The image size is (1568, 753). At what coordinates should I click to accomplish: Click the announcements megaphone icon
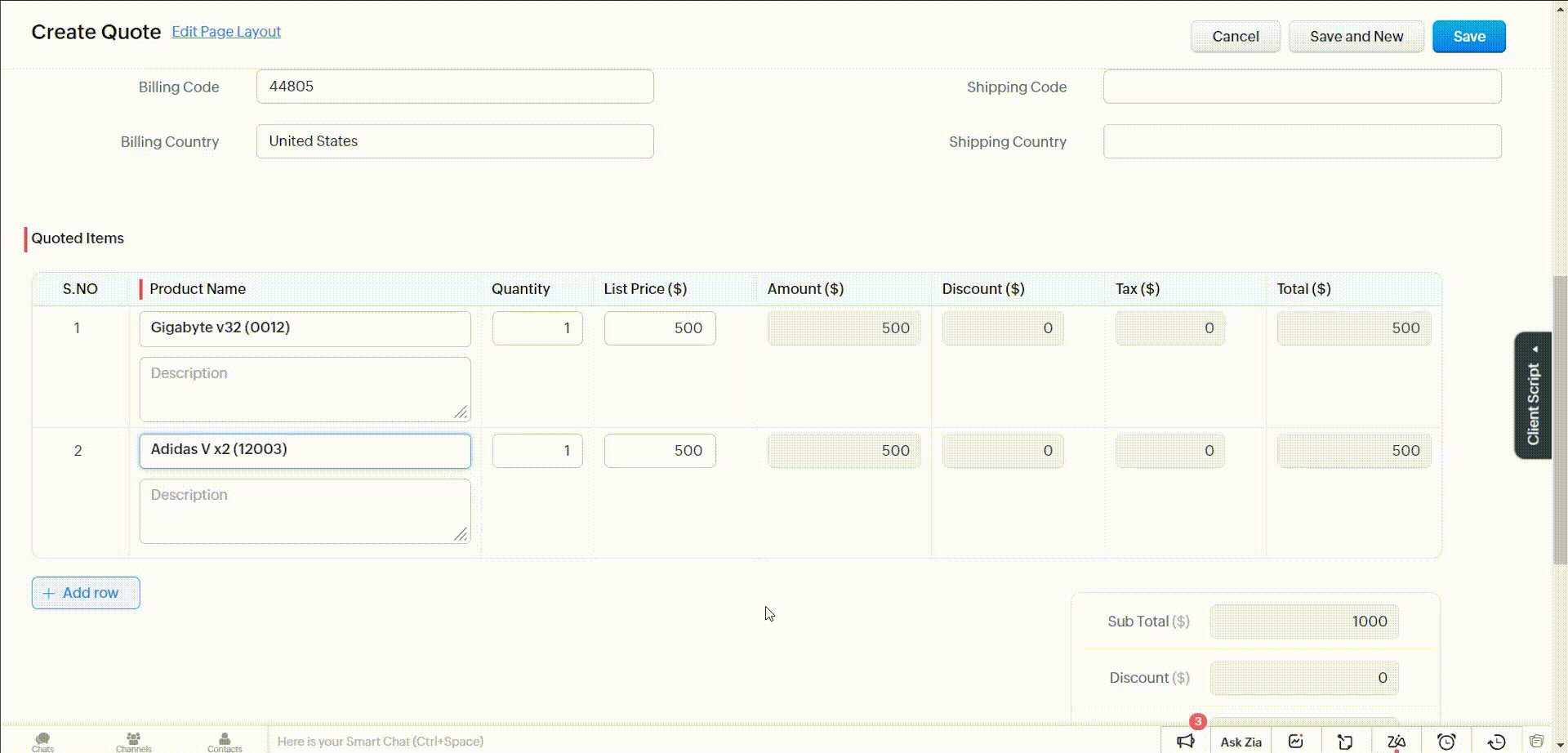click(x=1186, y=741)
